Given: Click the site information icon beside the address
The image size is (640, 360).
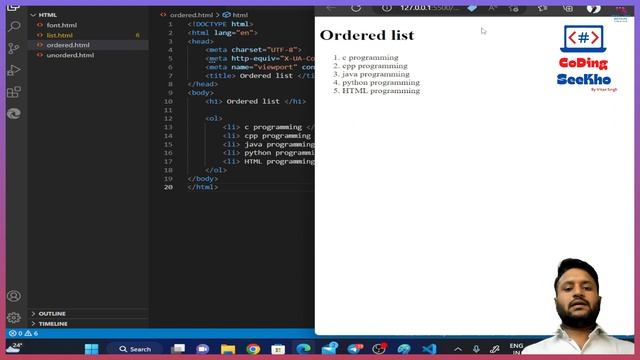Looking at the screenshot, I should tap(387, 8).
